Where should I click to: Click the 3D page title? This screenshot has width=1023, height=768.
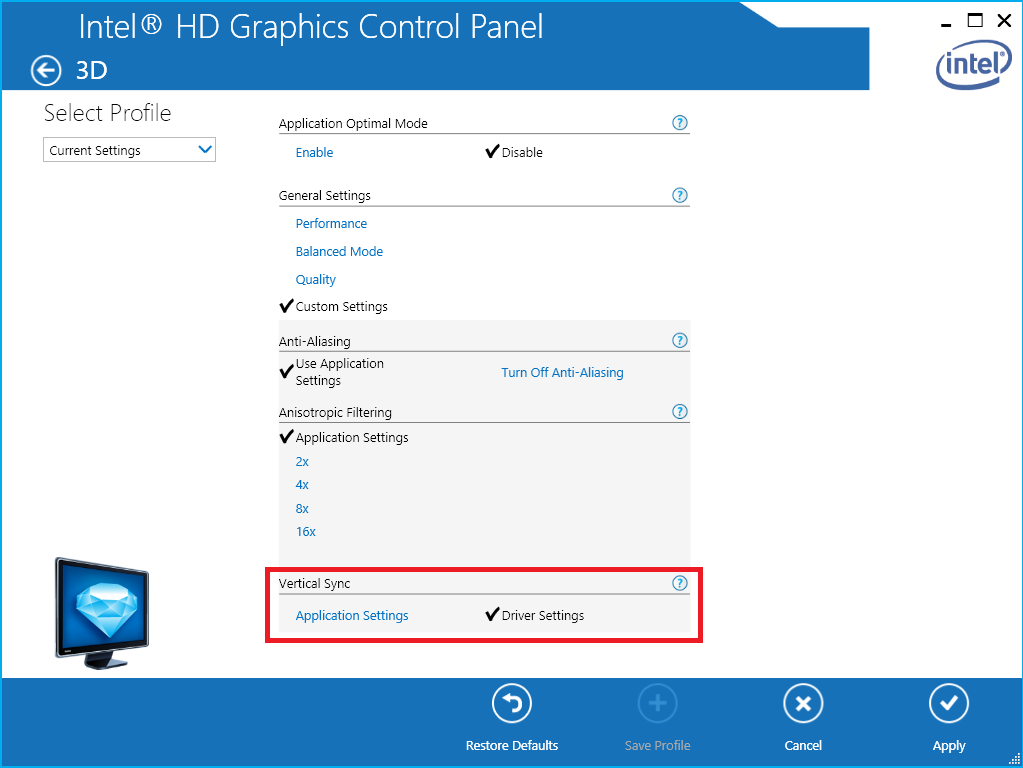point(91,70)
